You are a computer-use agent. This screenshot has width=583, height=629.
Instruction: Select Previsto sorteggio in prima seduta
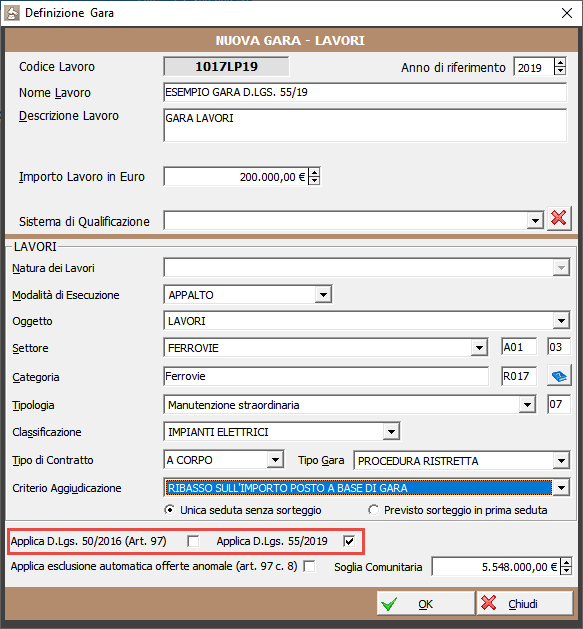point(374,510)
